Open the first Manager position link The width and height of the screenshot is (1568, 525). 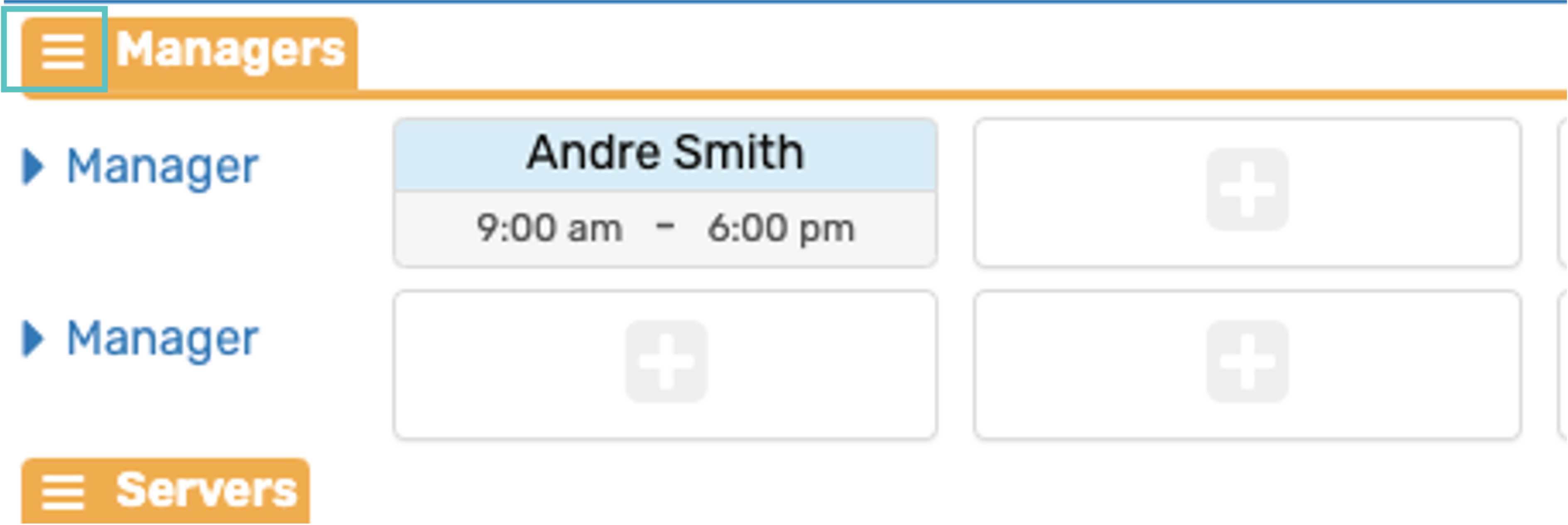click(162, 166)
